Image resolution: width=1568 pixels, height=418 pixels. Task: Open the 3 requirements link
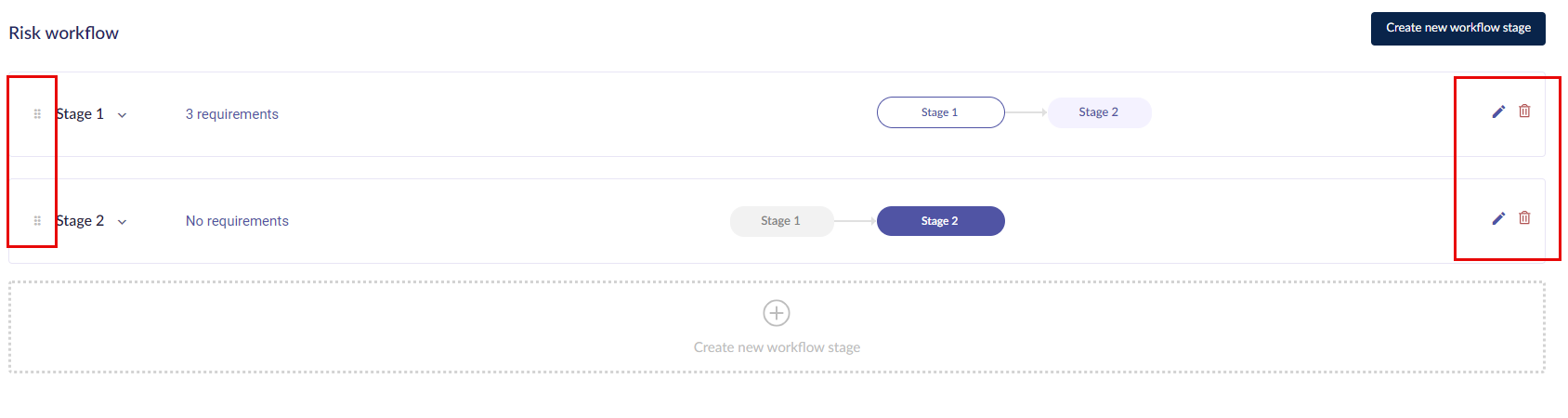point(232,114)
